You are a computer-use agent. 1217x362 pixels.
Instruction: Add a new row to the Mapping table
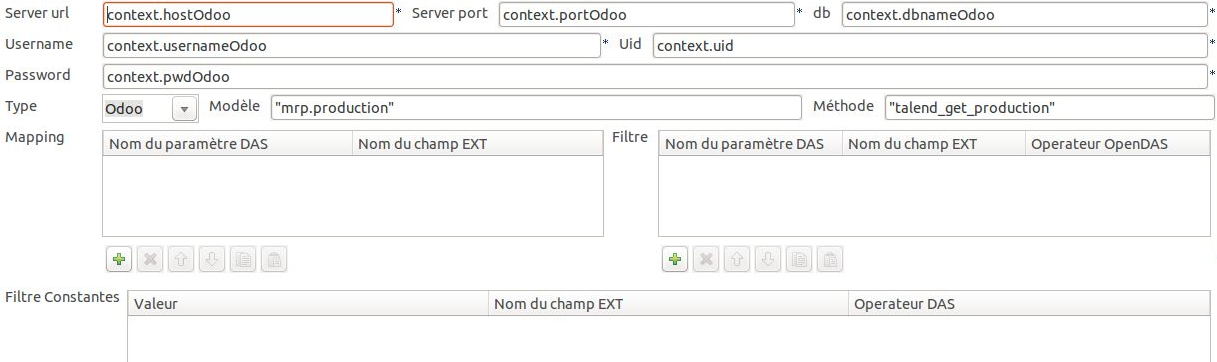point(118,260)
